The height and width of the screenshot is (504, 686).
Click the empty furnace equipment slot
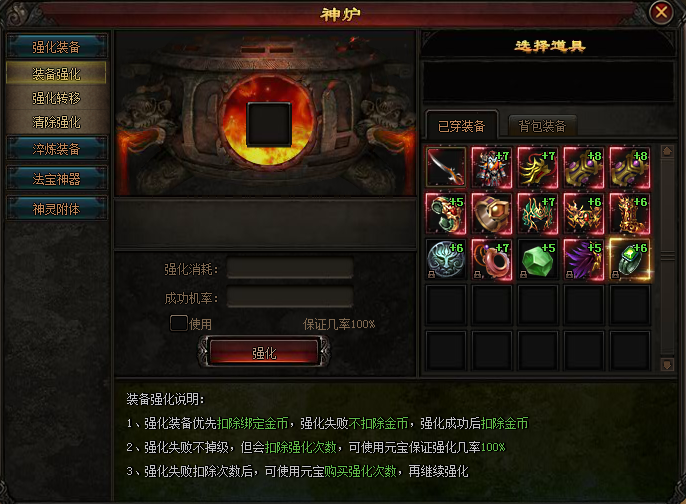(x=269, y=124)
